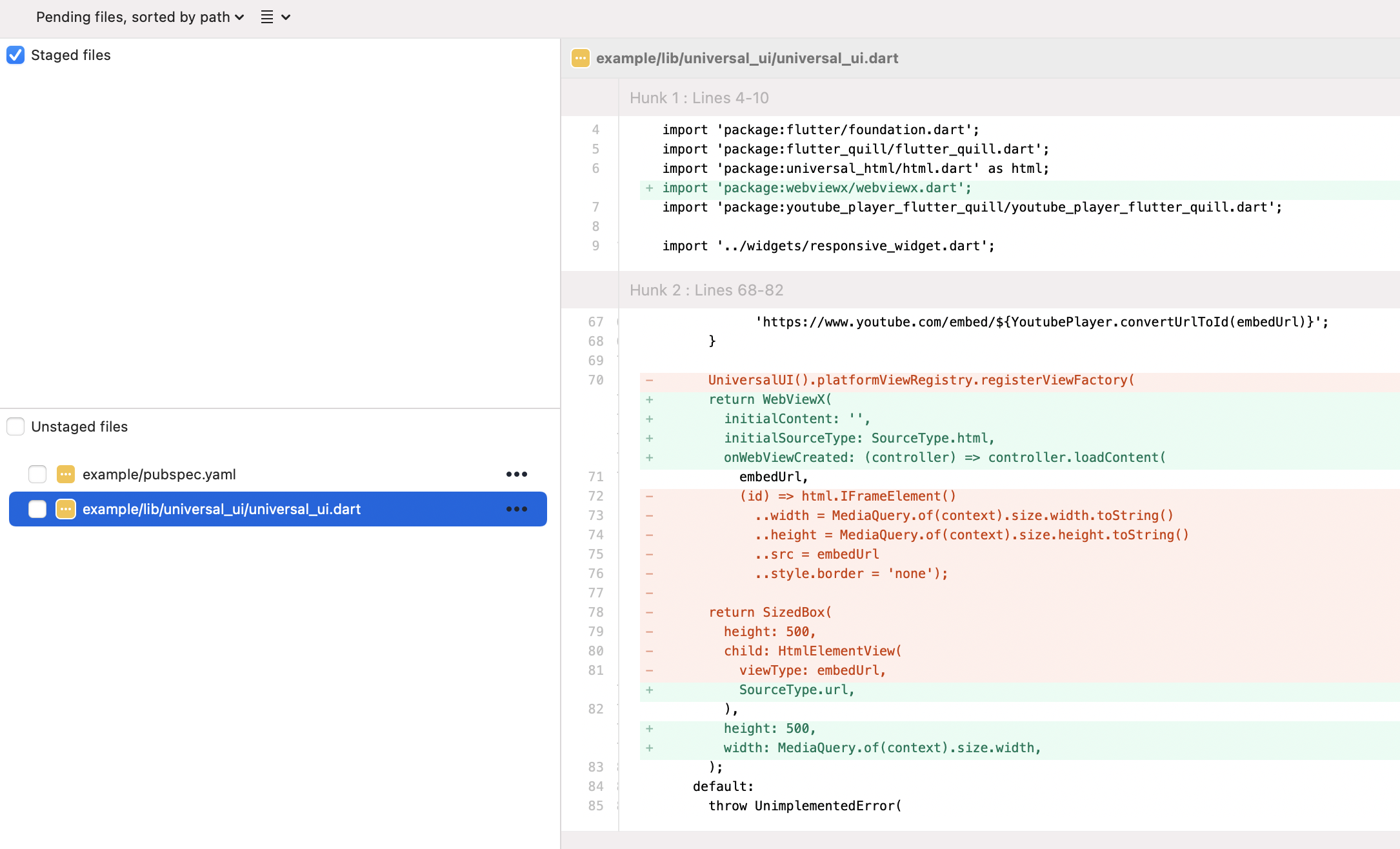This screenshot has width=1400, height=849.
Task: Click the list layout icon in the top toolbar
Action: 266,17
